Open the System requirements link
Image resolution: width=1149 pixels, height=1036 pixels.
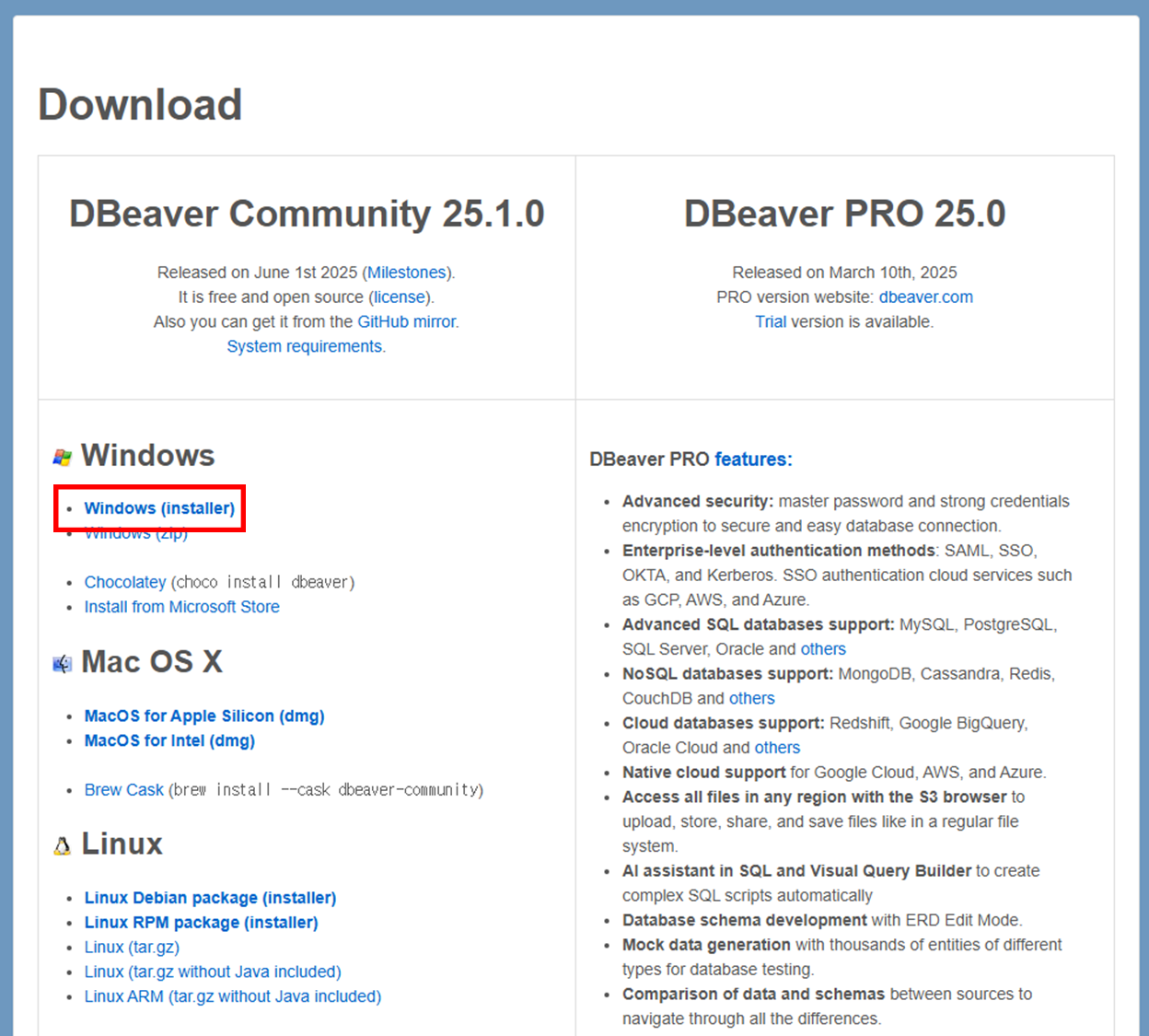click(x=305, y=346)
